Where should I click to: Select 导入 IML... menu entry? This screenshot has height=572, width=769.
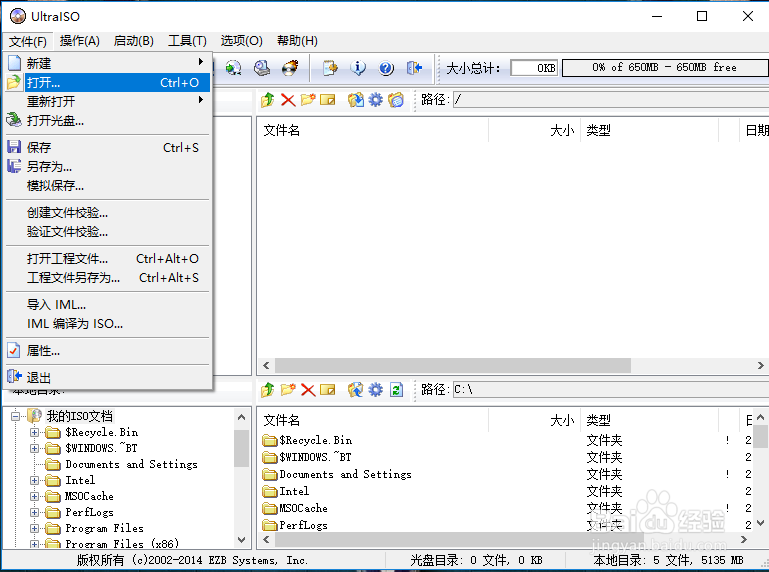[x=108, y=305]
